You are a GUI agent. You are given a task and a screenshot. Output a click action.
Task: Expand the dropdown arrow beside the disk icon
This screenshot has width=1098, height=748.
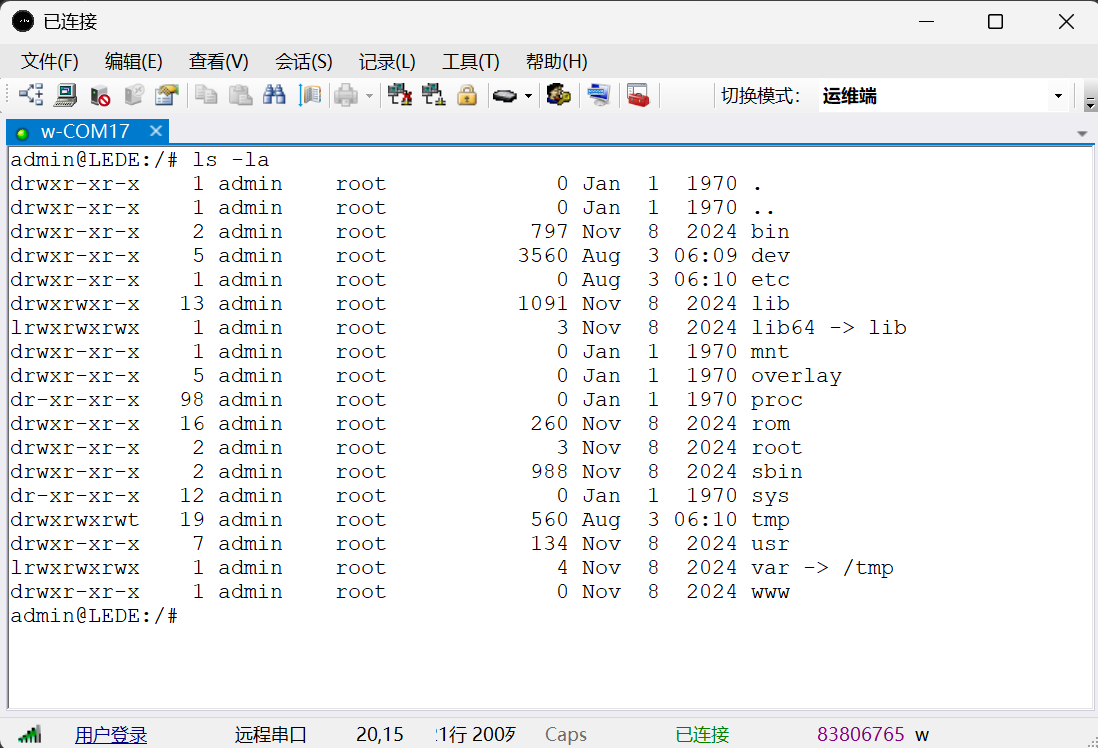click(x=528, y=97)
